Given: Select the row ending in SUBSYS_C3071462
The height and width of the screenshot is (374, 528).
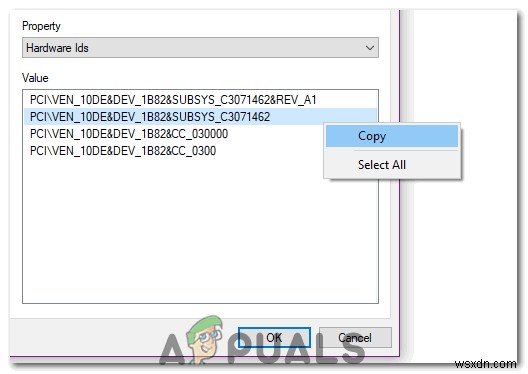Looking at the screenshot, I should tap(200, 117).
